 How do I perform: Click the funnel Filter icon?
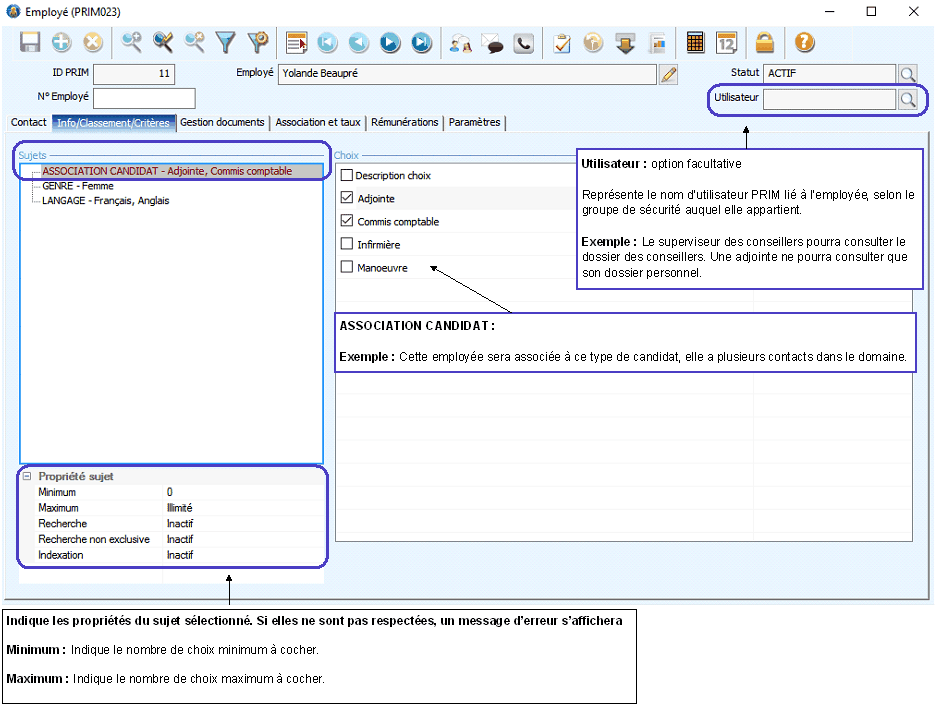click(x=226, y=43)
